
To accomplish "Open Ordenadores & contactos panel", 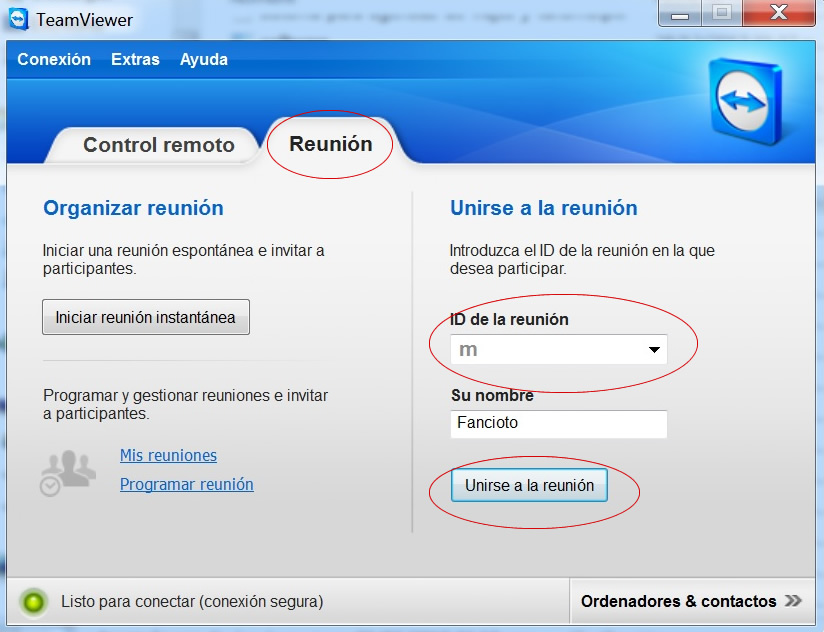I will point(678,601).
